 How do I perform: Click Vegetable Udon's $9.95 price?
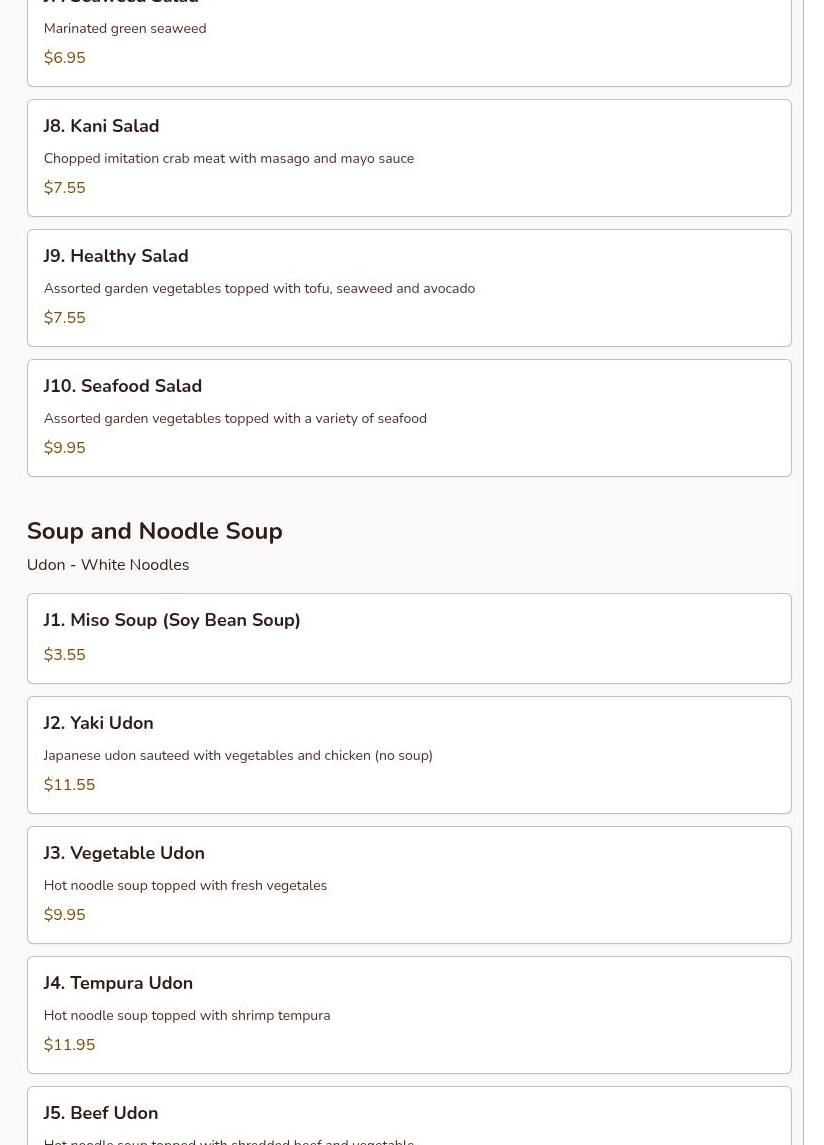[x=64, y=915]
